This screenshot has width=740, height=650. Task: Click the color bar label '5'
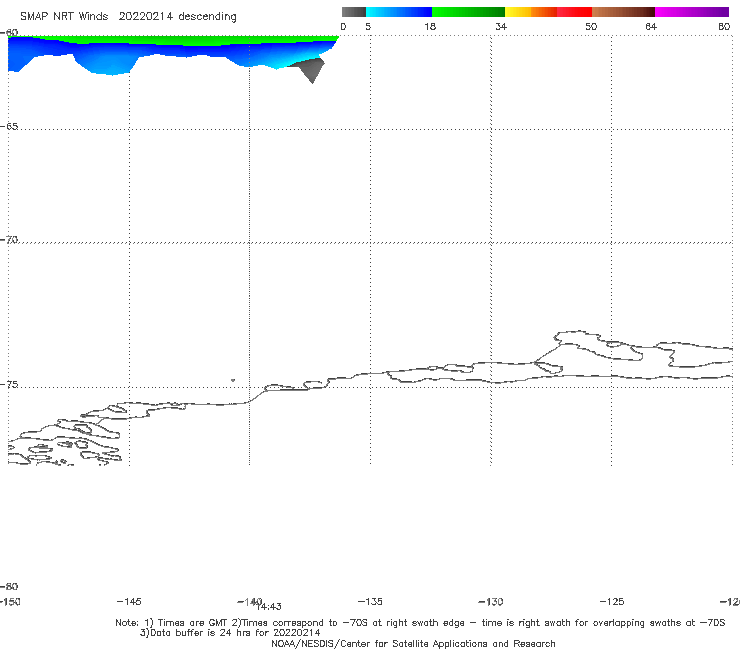[x=368, y=26]
